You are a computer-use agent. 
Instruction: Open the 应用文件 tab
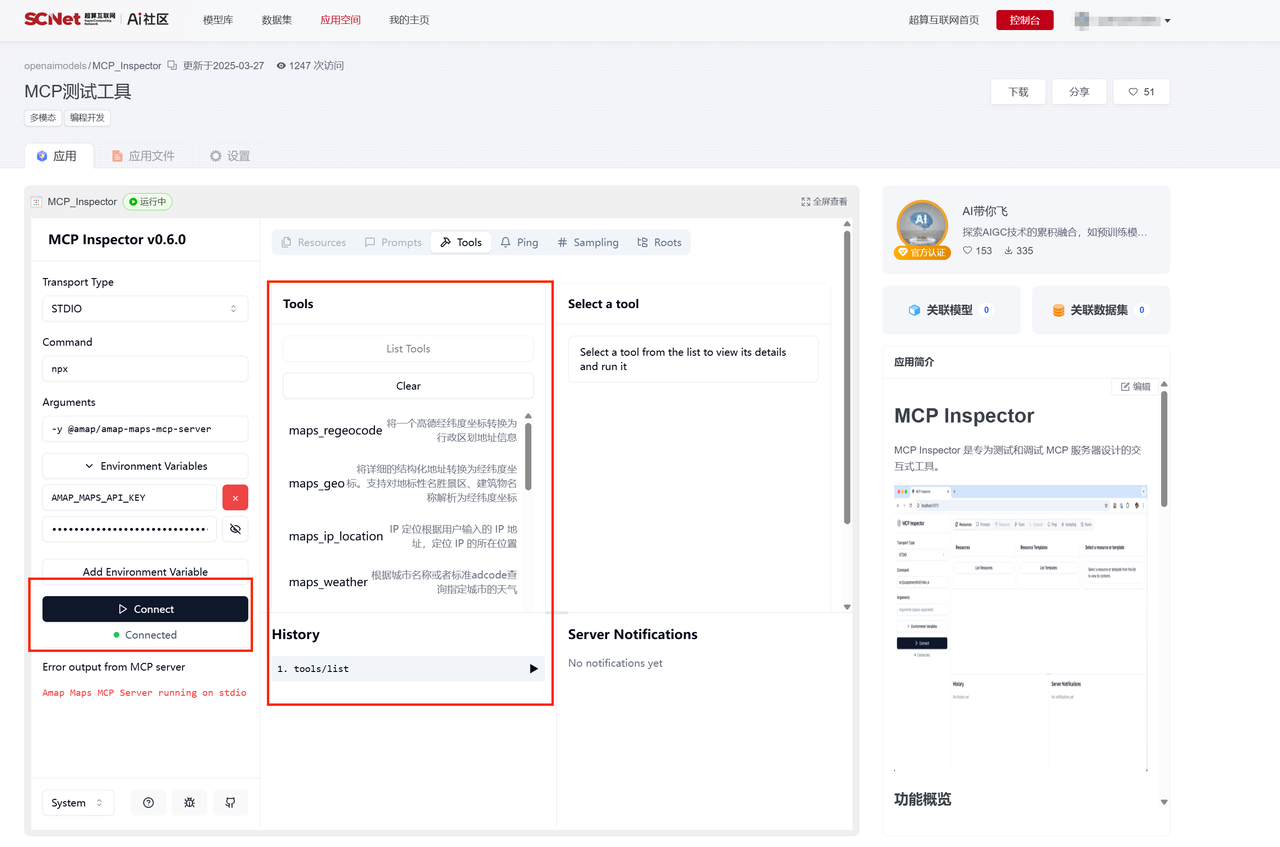(143, 156)
